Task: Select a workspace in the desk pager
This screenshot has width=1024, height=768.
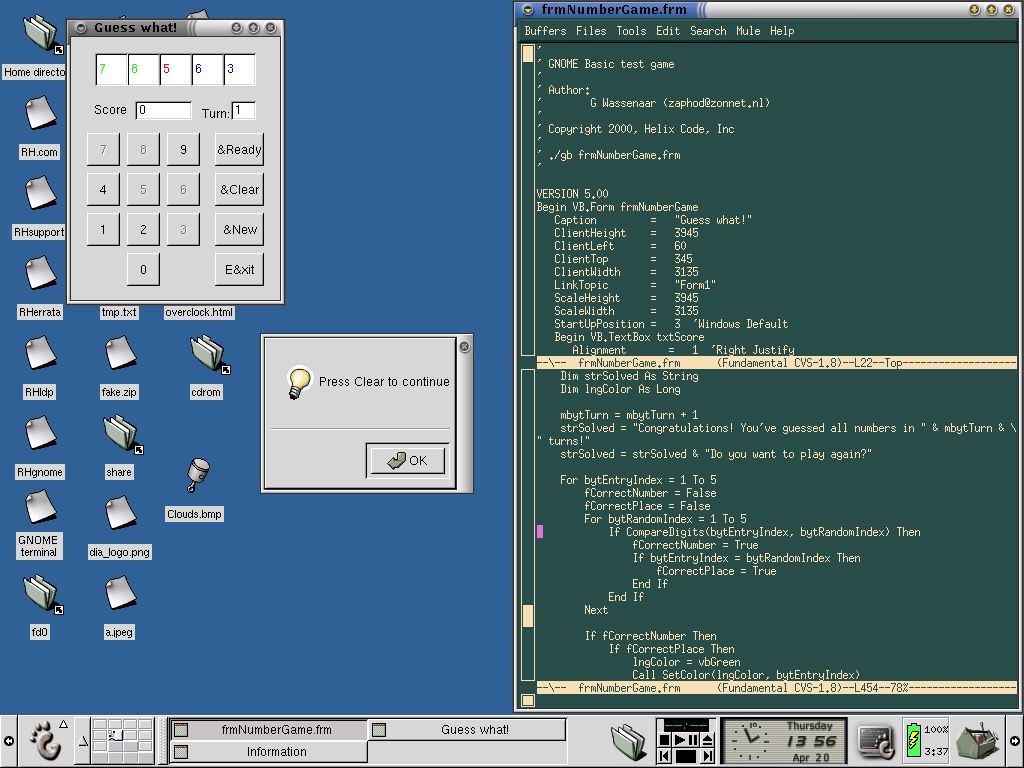Action: pyautogui.click(x=123, y=741)
